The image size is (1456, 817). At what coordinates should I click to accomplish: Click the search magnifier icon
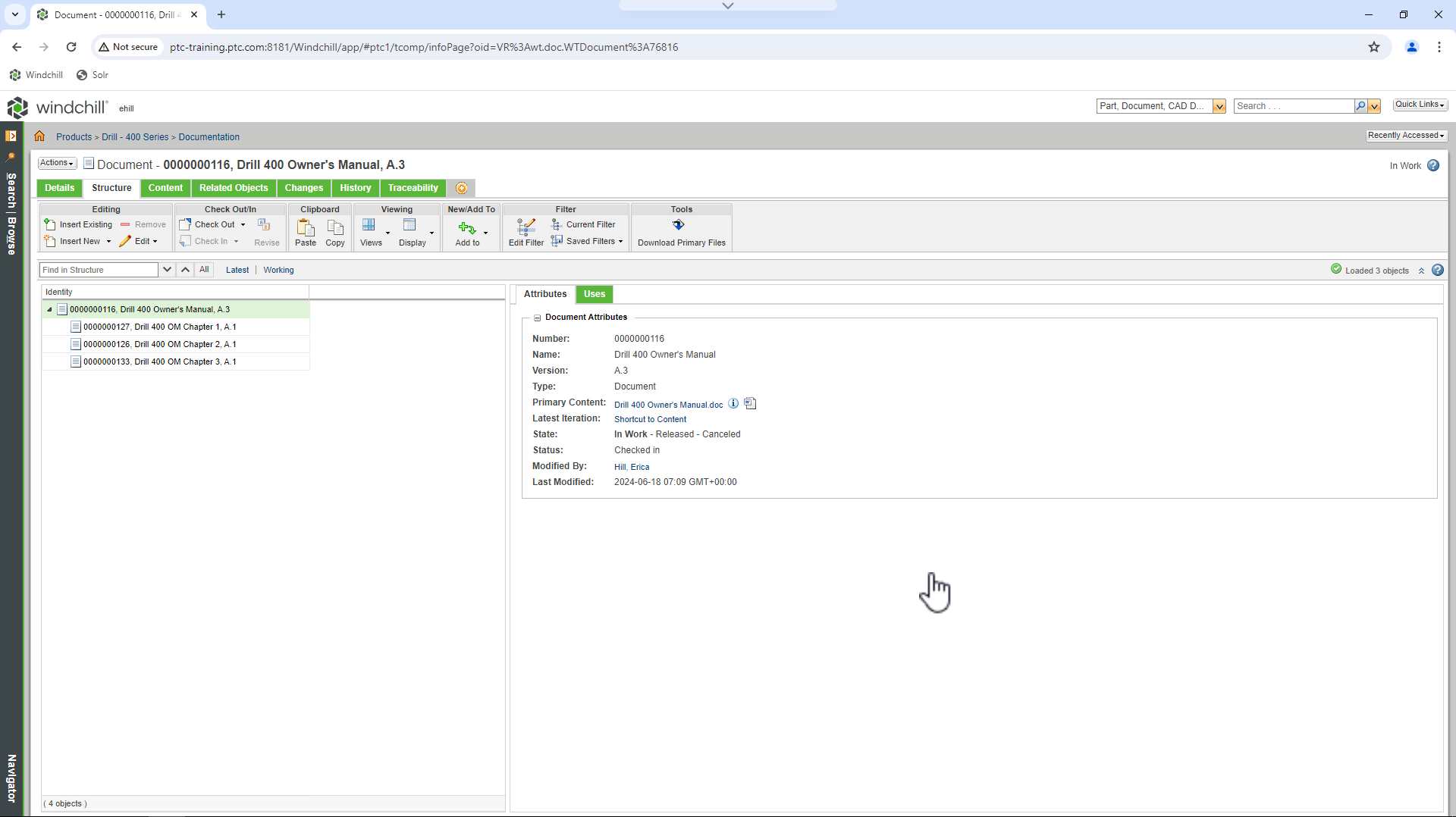pyautogui.click(x=1360, y=106)
